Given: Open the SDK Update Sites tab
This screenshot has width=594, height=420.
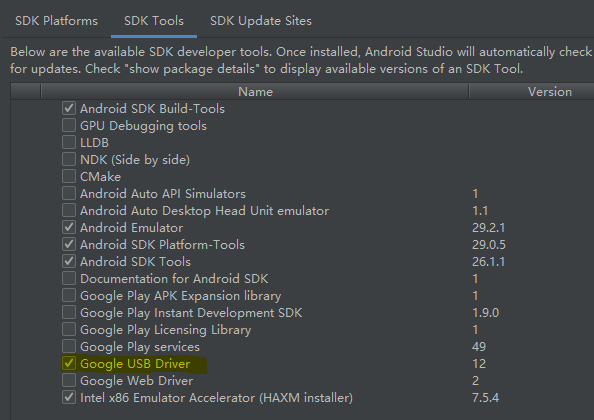Looking at the screenshot, I should [x=261, y=20].
